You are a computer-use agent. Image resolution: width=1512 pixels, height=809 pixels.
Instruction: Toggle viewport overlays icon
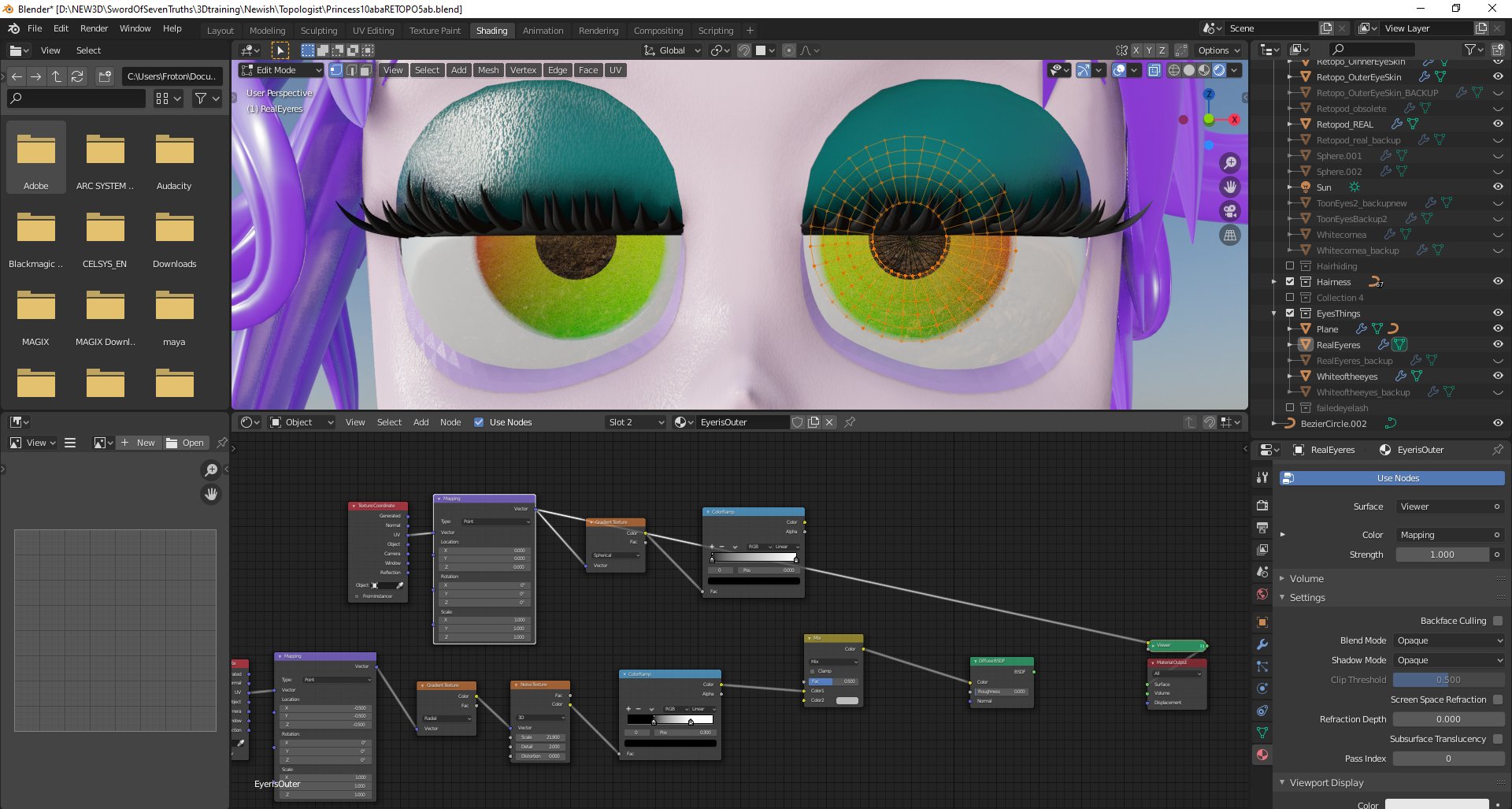pos(1119,70)
